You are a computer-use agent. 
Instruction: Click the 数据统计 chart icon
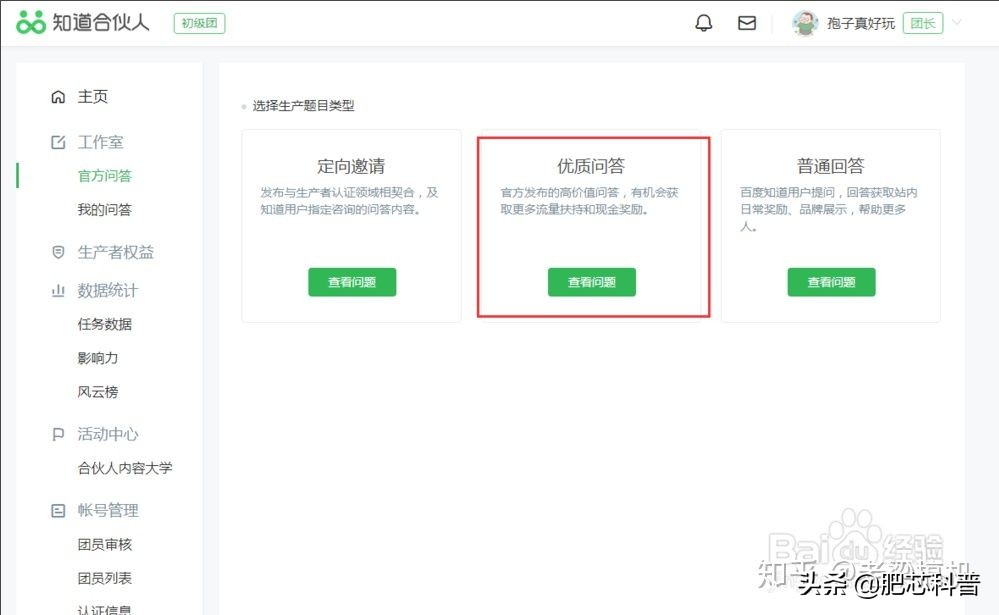tap(58, 290)
